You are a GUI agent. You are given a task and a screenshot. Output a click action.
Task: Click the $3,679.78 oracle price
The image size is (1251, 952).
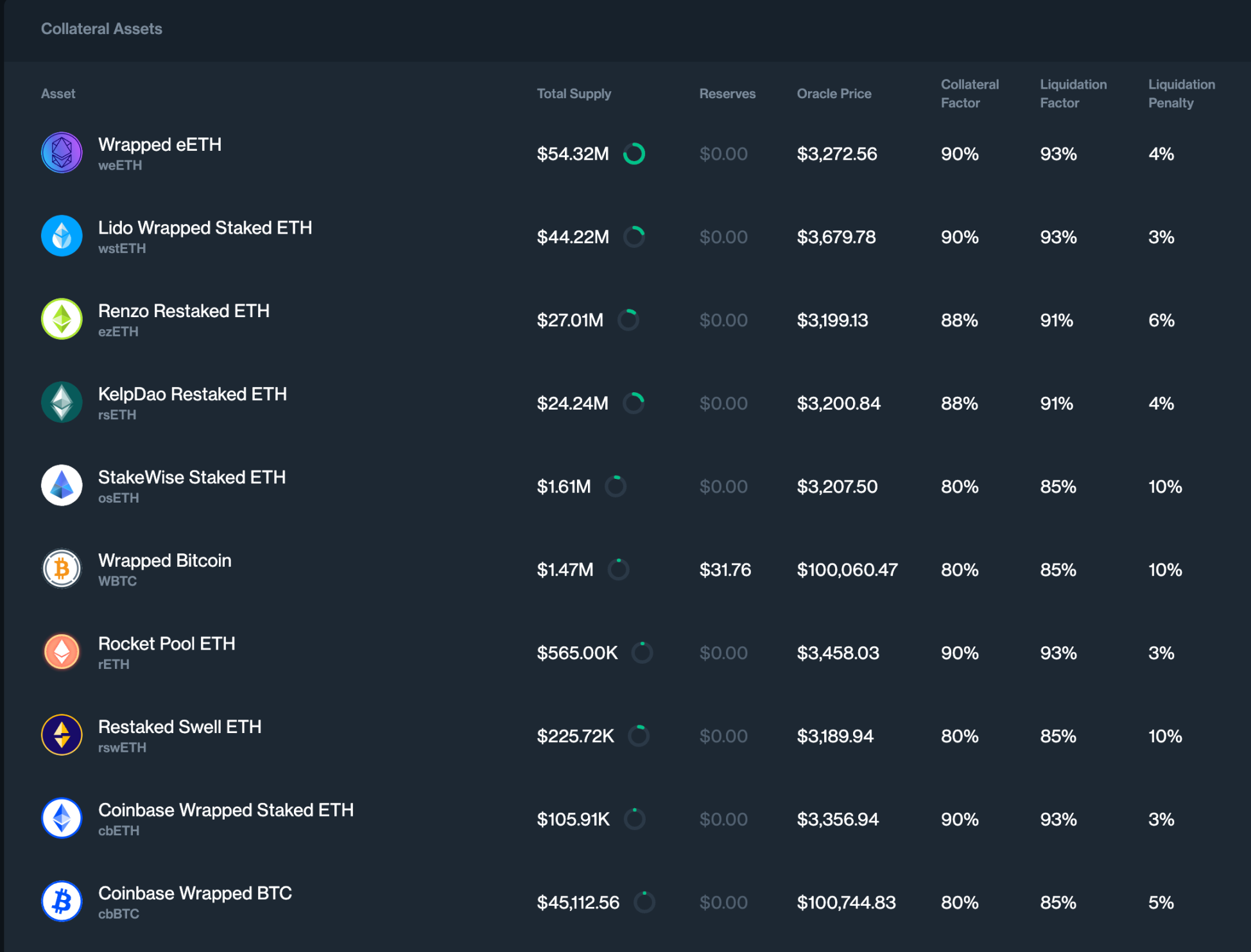836,237
